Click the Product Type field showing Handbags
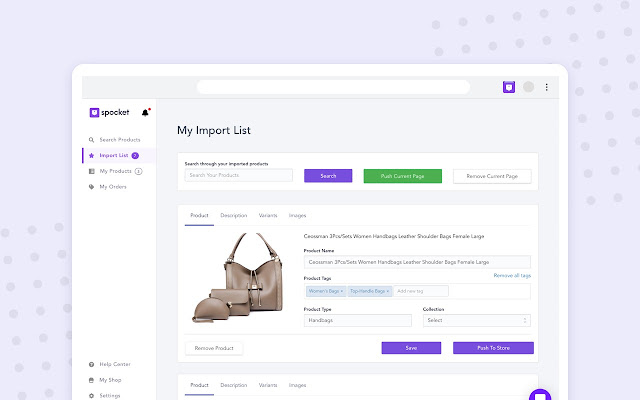Viewport: 640px width, 400px height. pos(358,320)
